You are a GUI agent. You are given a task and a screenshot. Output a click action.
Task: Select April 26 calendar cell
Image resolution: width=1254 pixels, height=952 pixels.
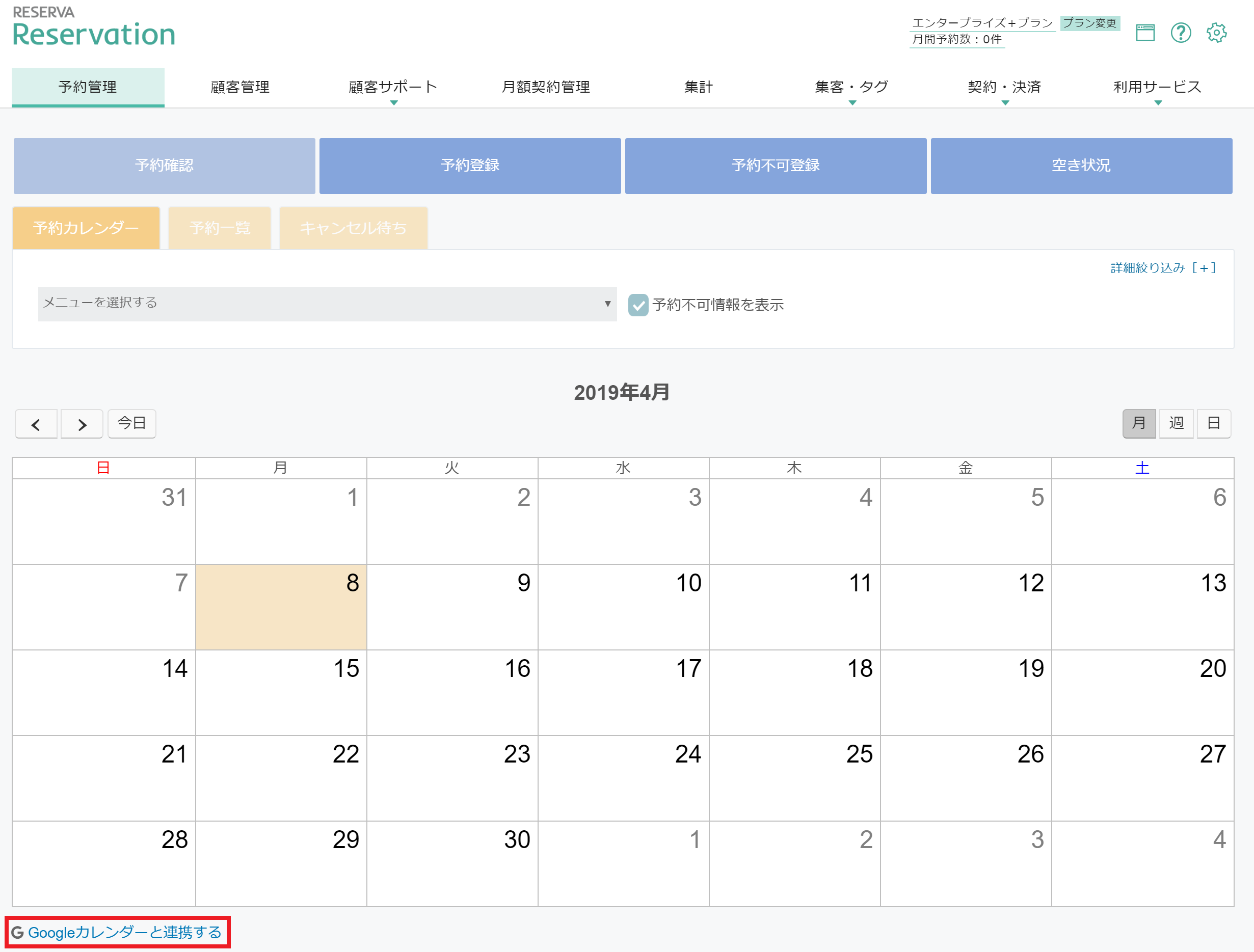point(966,778)
